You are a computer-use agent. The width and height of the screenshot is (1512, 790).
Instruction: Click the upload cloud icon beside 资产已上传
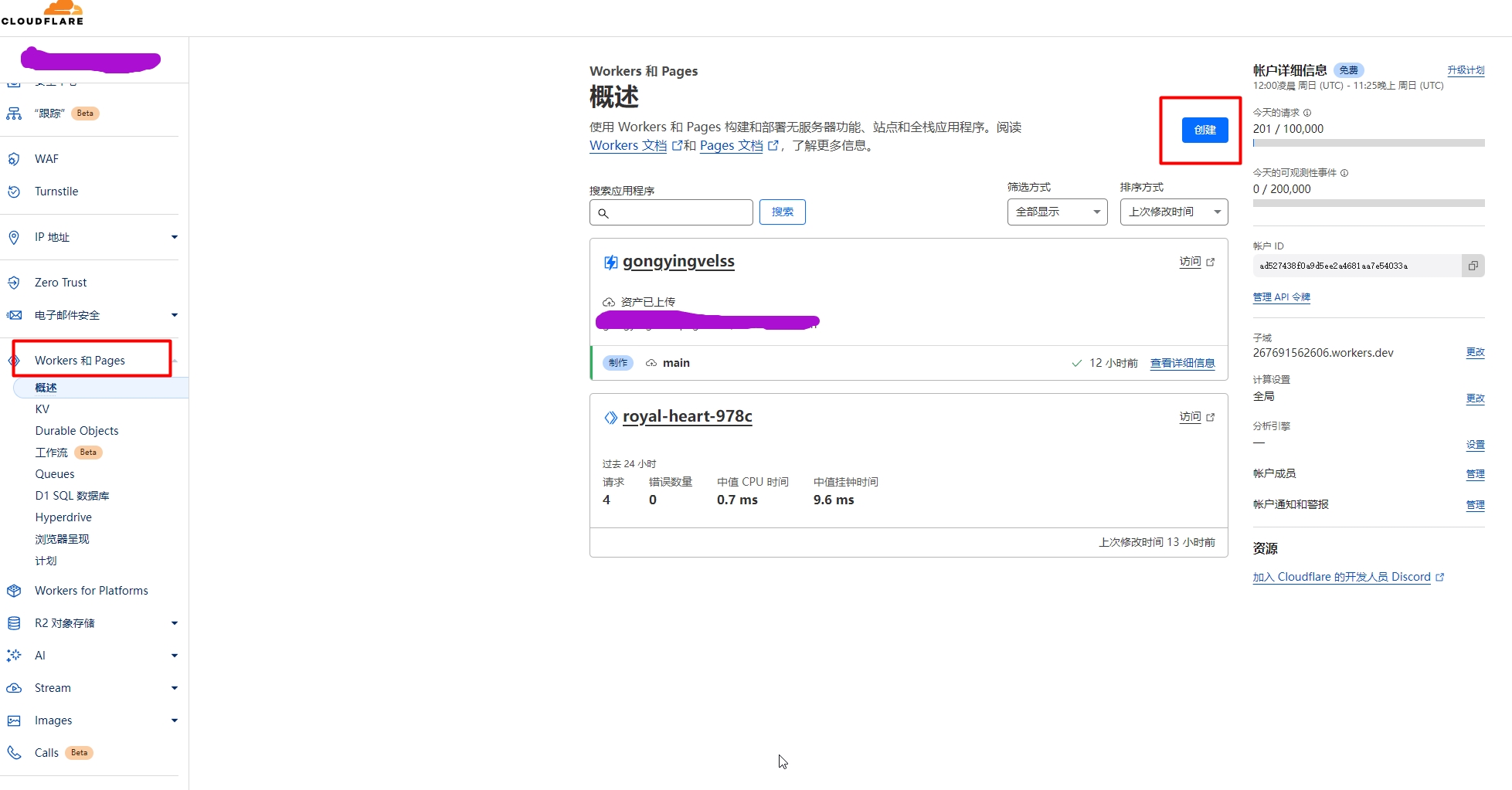[x=609, y=302]
